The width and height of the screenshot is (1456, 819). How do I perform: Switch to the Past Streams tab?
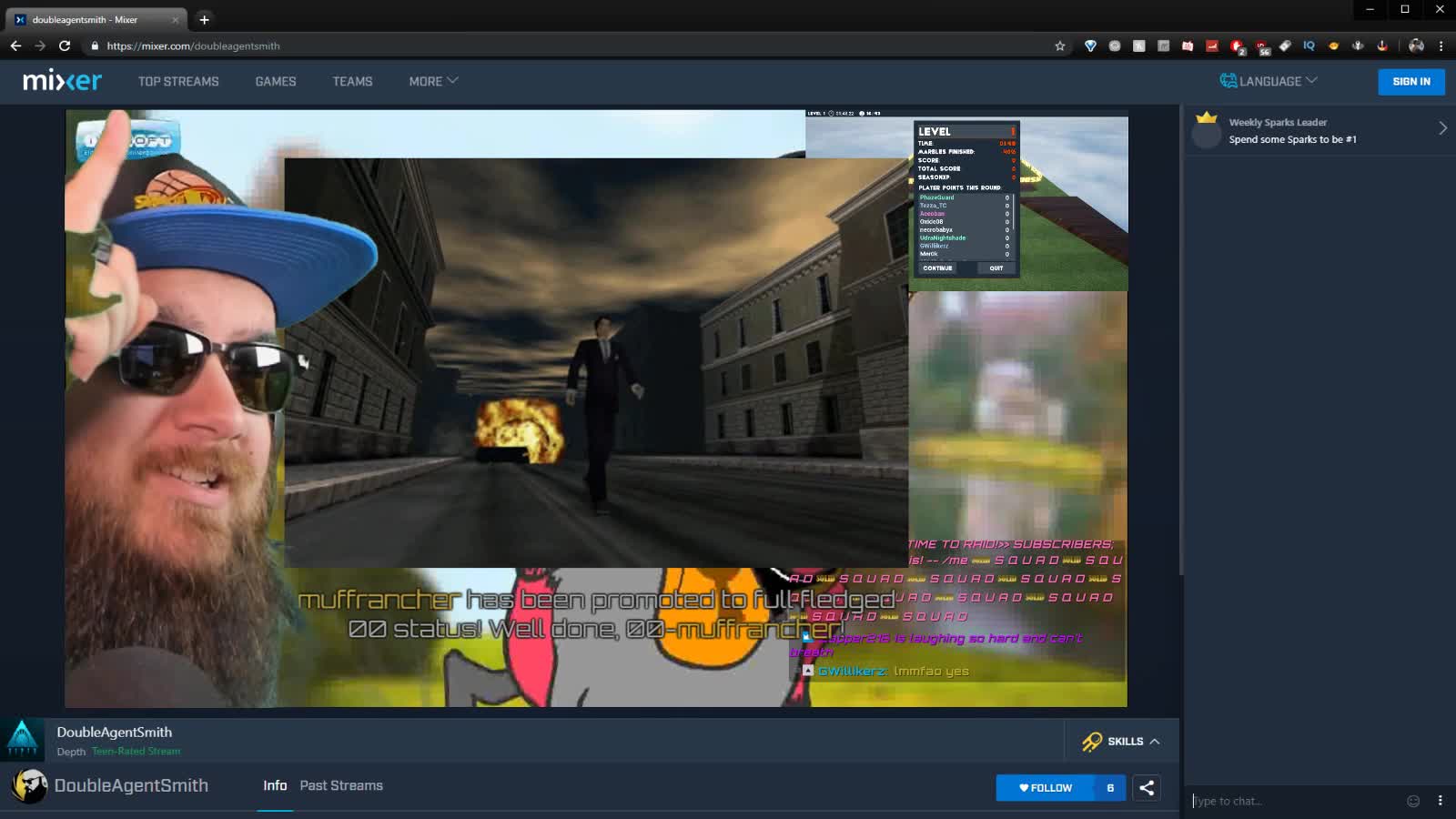341,785
